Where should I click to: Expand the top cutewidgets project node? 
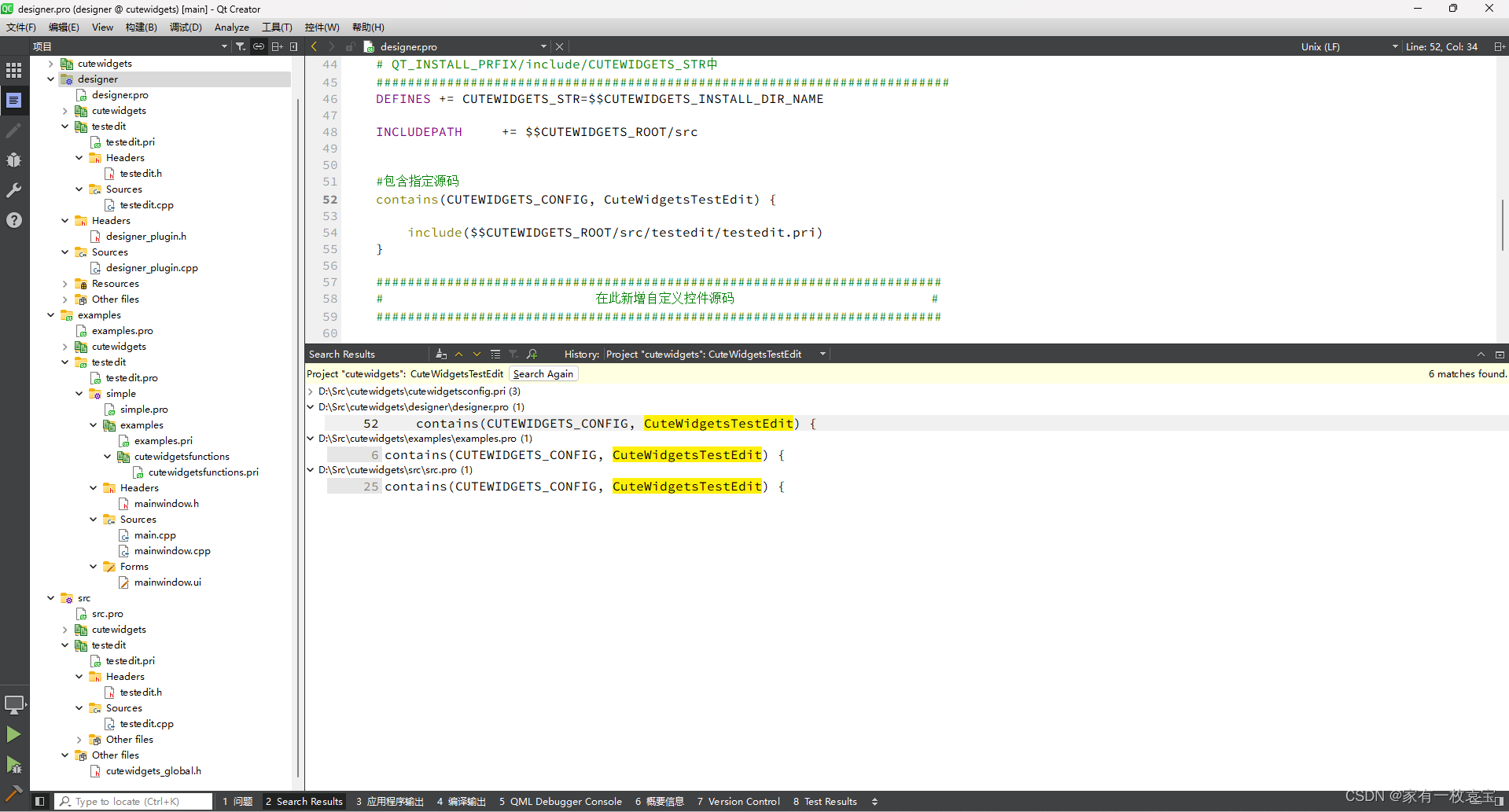point(51,63)
